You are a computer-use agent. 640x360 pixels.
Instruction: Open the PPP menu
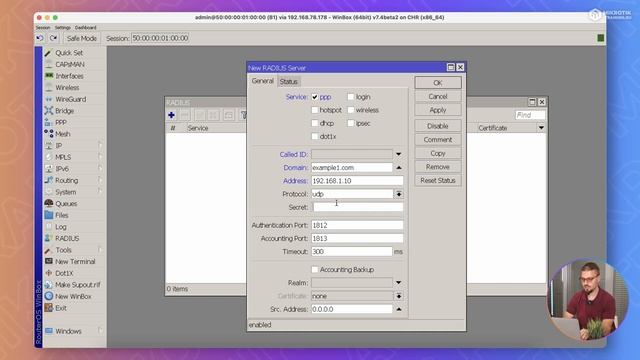pyautogui.click(x=60, y=122)
